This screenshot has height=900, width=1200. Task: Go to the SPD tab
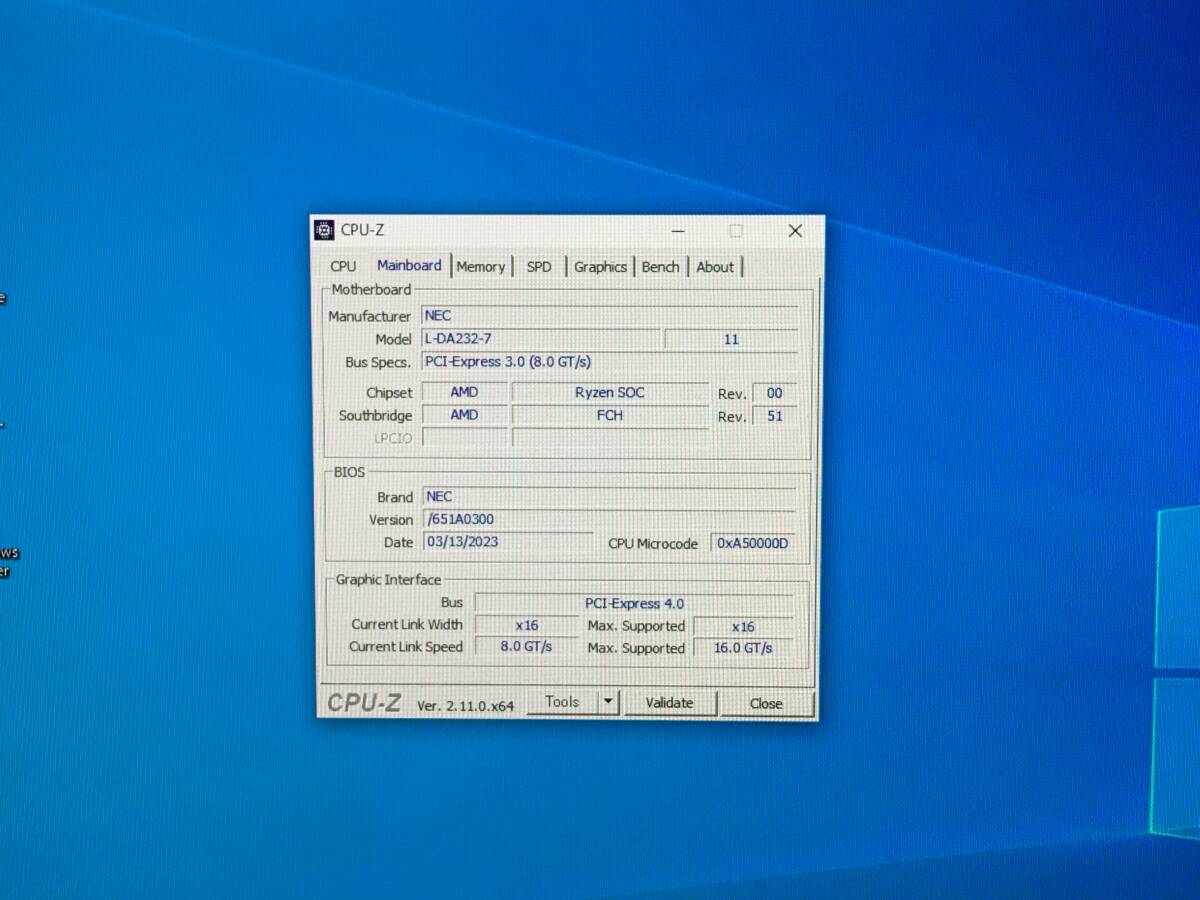[x=539, y=267]
